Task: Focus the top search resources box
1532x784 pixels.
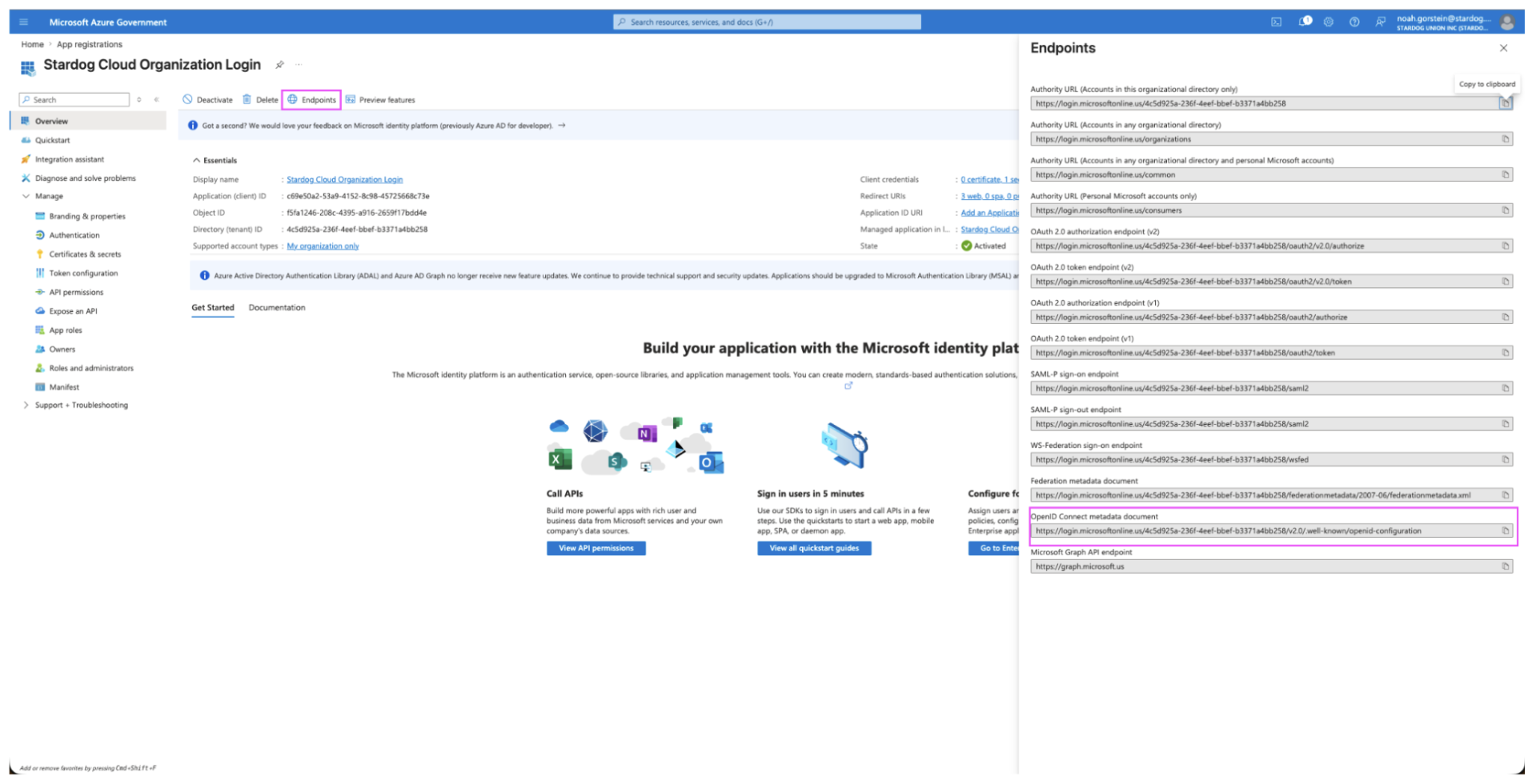Action: (x=767, y=22)
